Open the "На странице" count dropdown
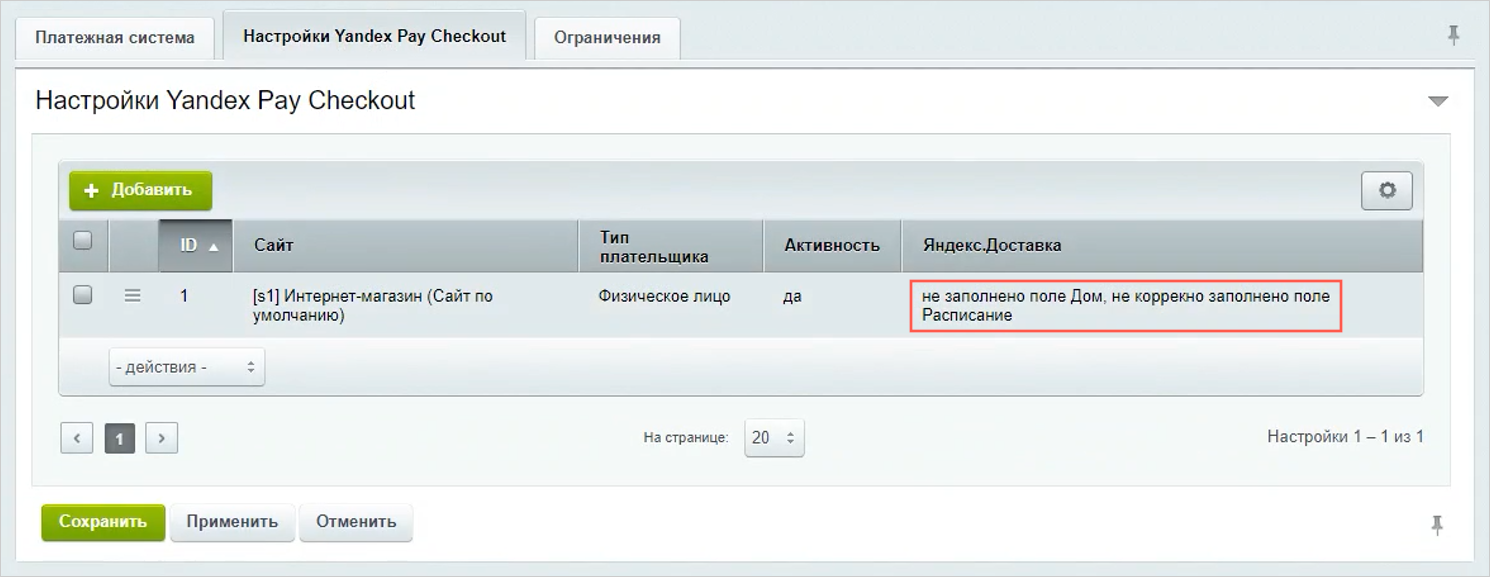Screen dimensions: 1490x577 coord(773,438)
